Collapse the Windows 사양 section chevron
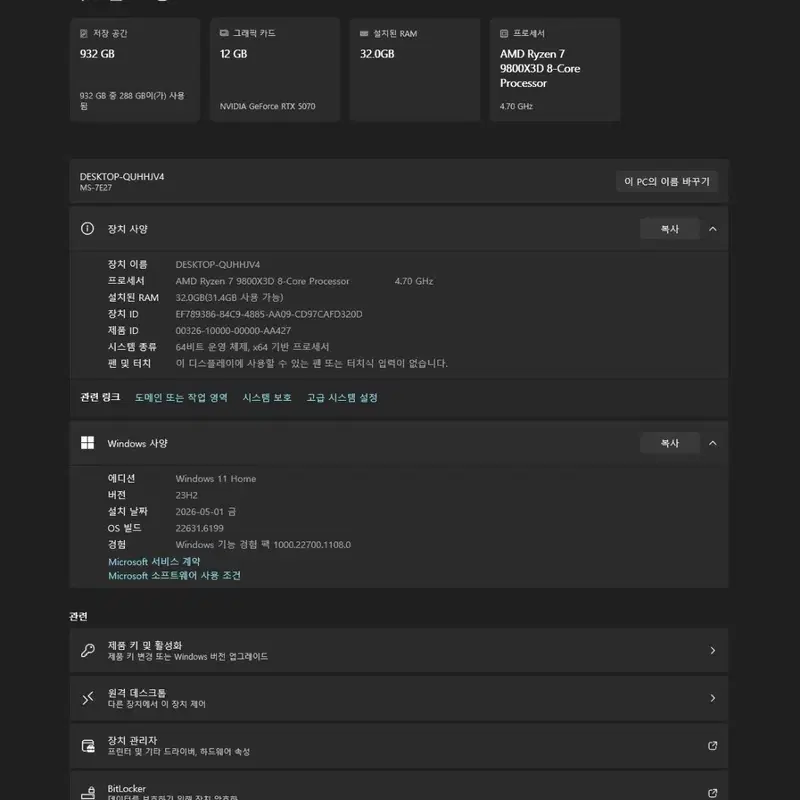Screen dimensions: 800x800 pos(713,443)
